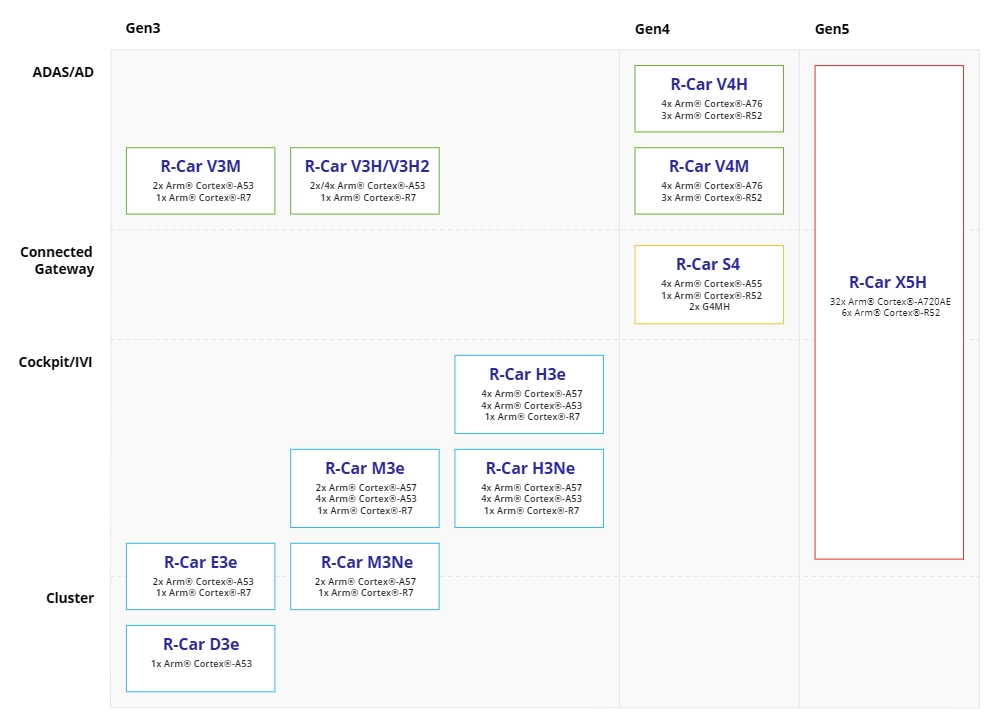Click '1x Arm Cortex-R7' in R-Car E3e
The image size is (992, 720).
pyautogui.click(x=204, y=593)
